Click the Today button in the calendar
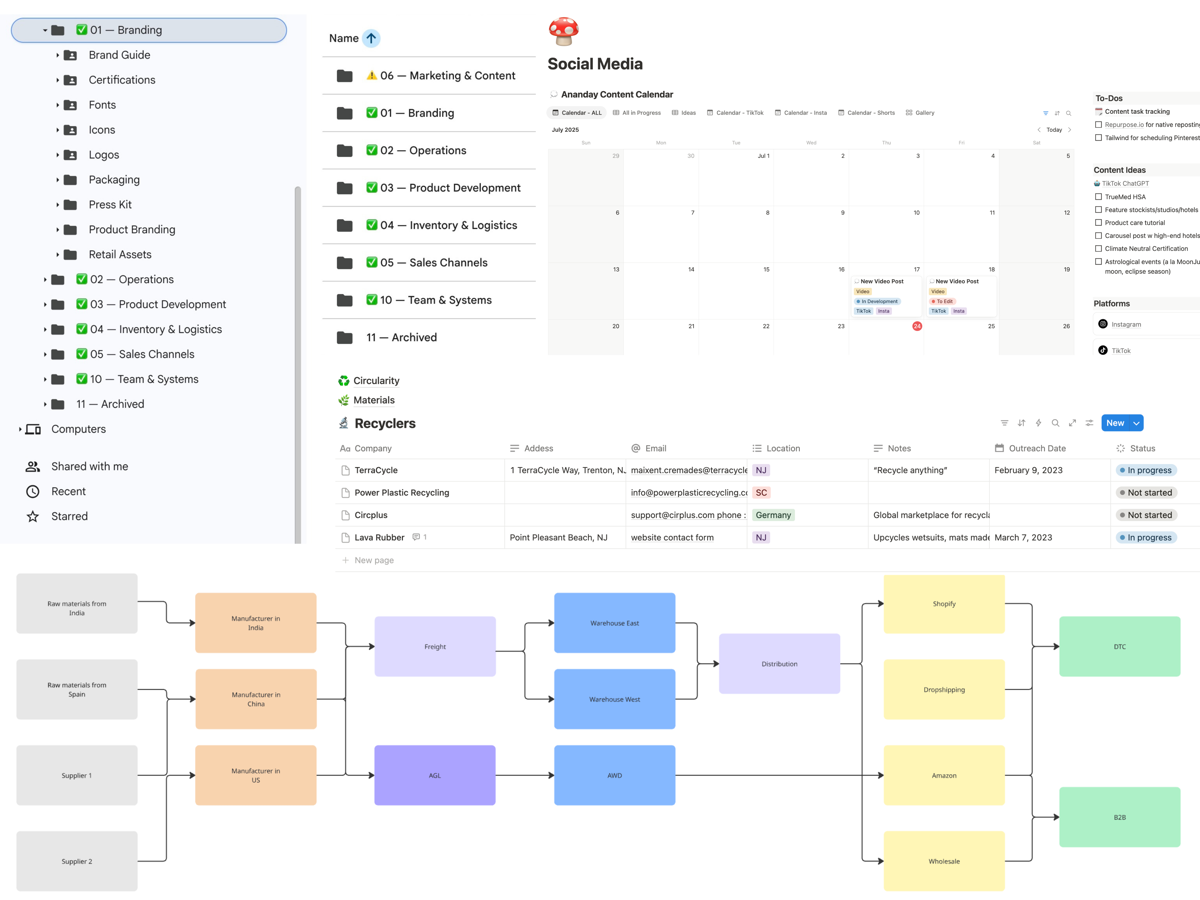Image resolution: width=1200 pixels, height=900 pixels. pos(1054,130)
